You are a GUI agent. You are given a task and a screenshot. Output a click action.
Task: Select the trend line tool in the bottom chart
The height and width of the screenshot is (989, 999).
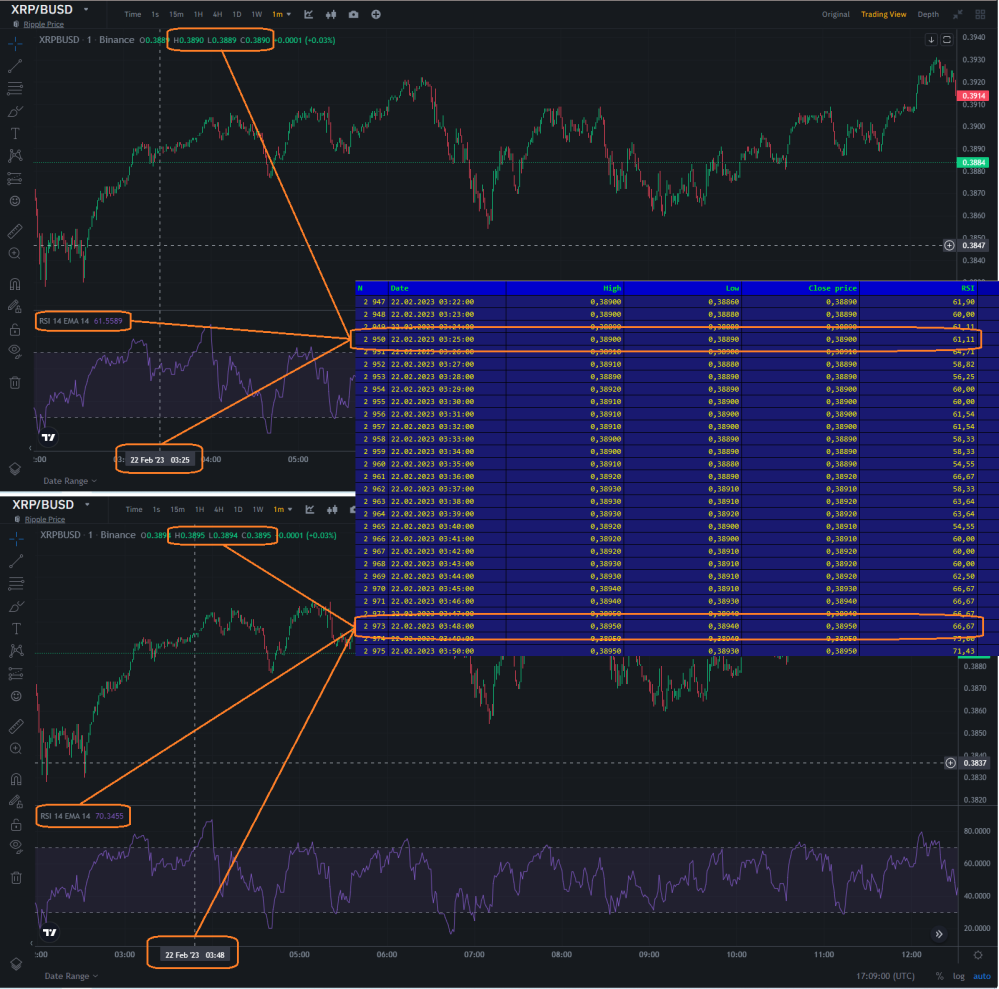[17, 561]
